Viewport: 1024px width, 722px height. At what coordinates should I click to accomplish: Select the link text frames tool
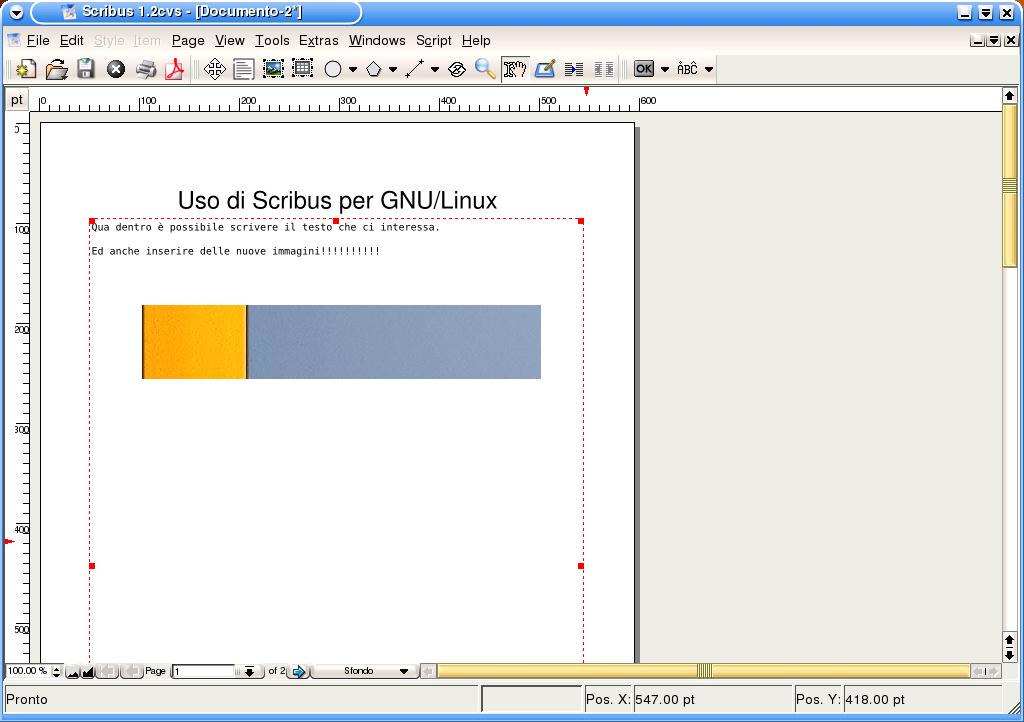click(x=574, y=69)
